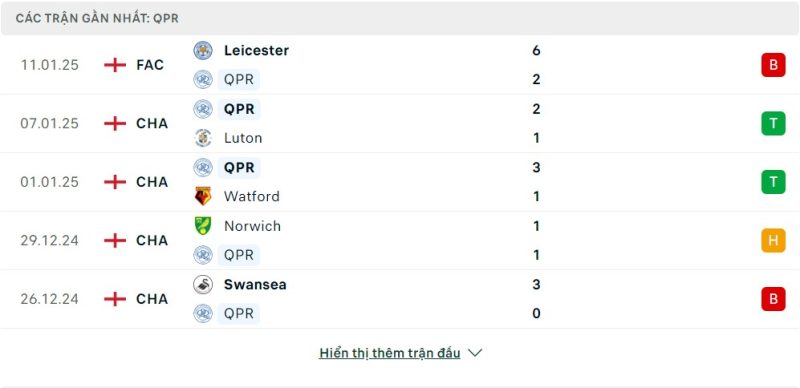
Task: Click the Swansea club crest icon
Action: point(203,284)
